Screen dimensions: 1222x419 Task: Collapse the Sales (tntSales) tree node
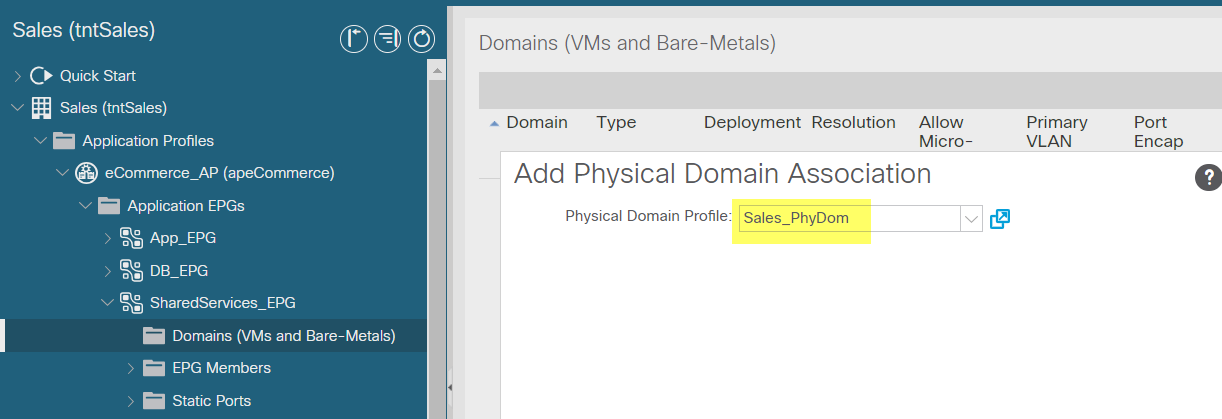17,107
